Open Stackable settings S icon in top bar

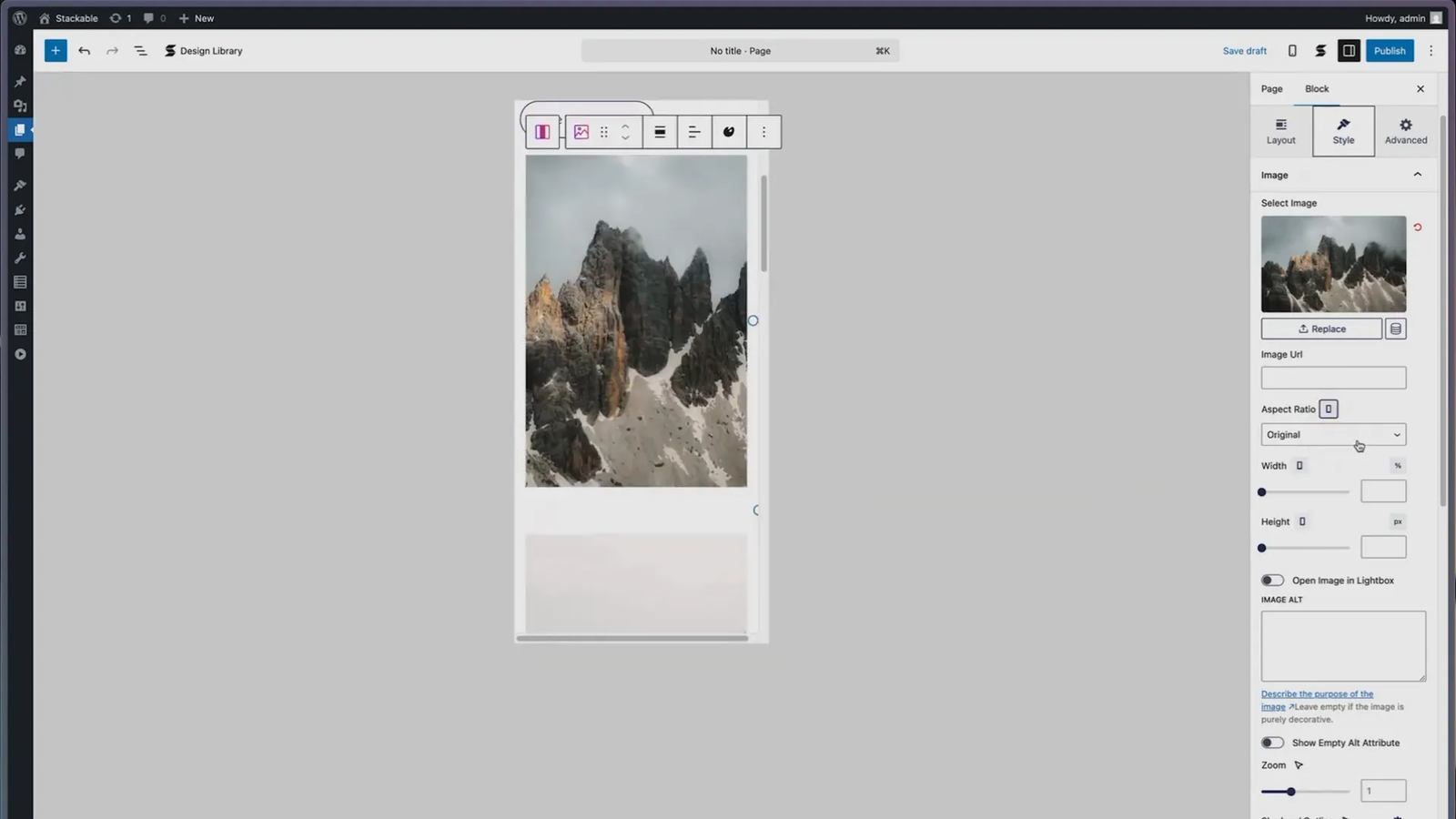(x=1320, y=51)
